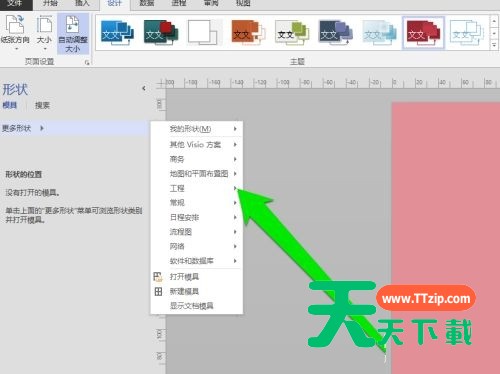Expand 其他 Visio 方案 submenu
This screenshot has width=500, height=374.
(x=197, y=144)
